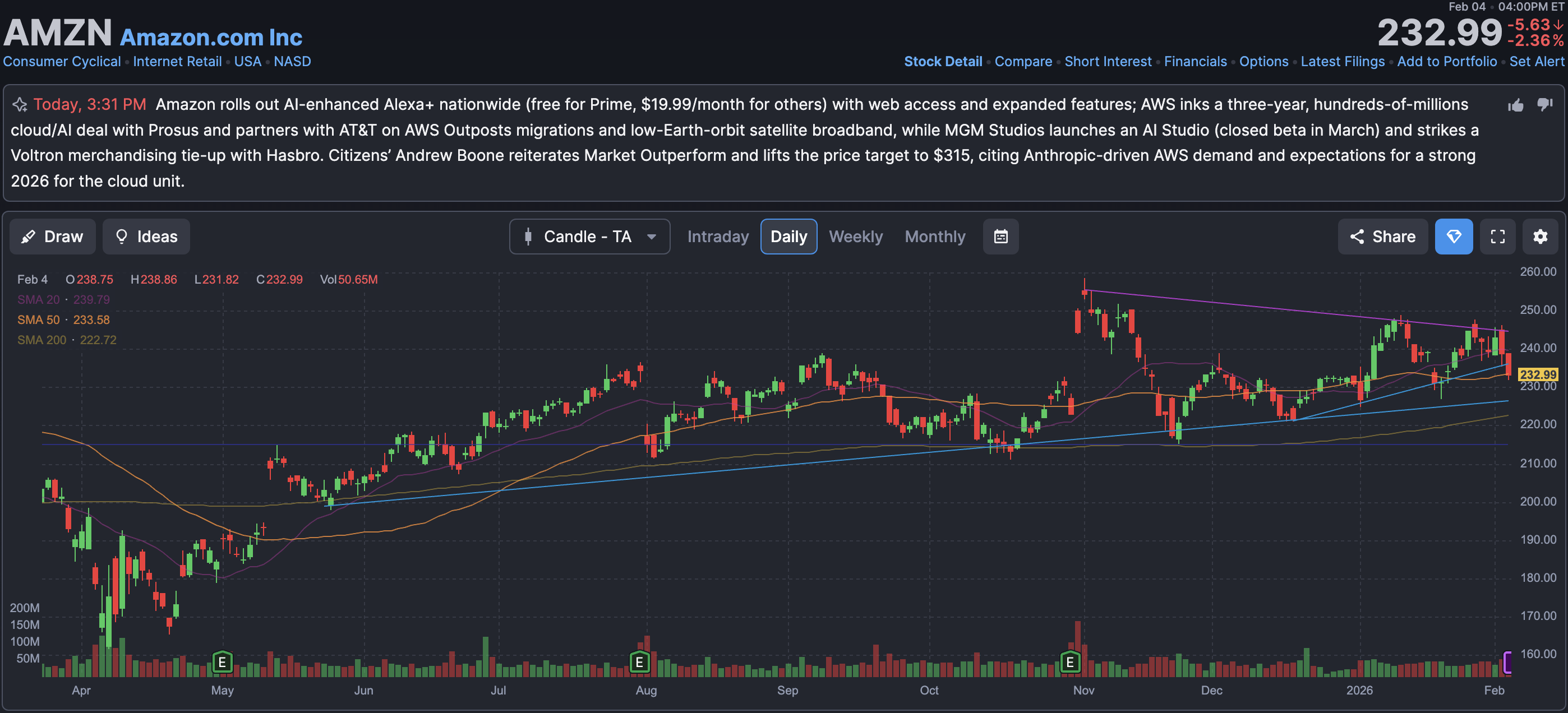
Task: Switch chart to Monthly timeframe
Action: 934,237
